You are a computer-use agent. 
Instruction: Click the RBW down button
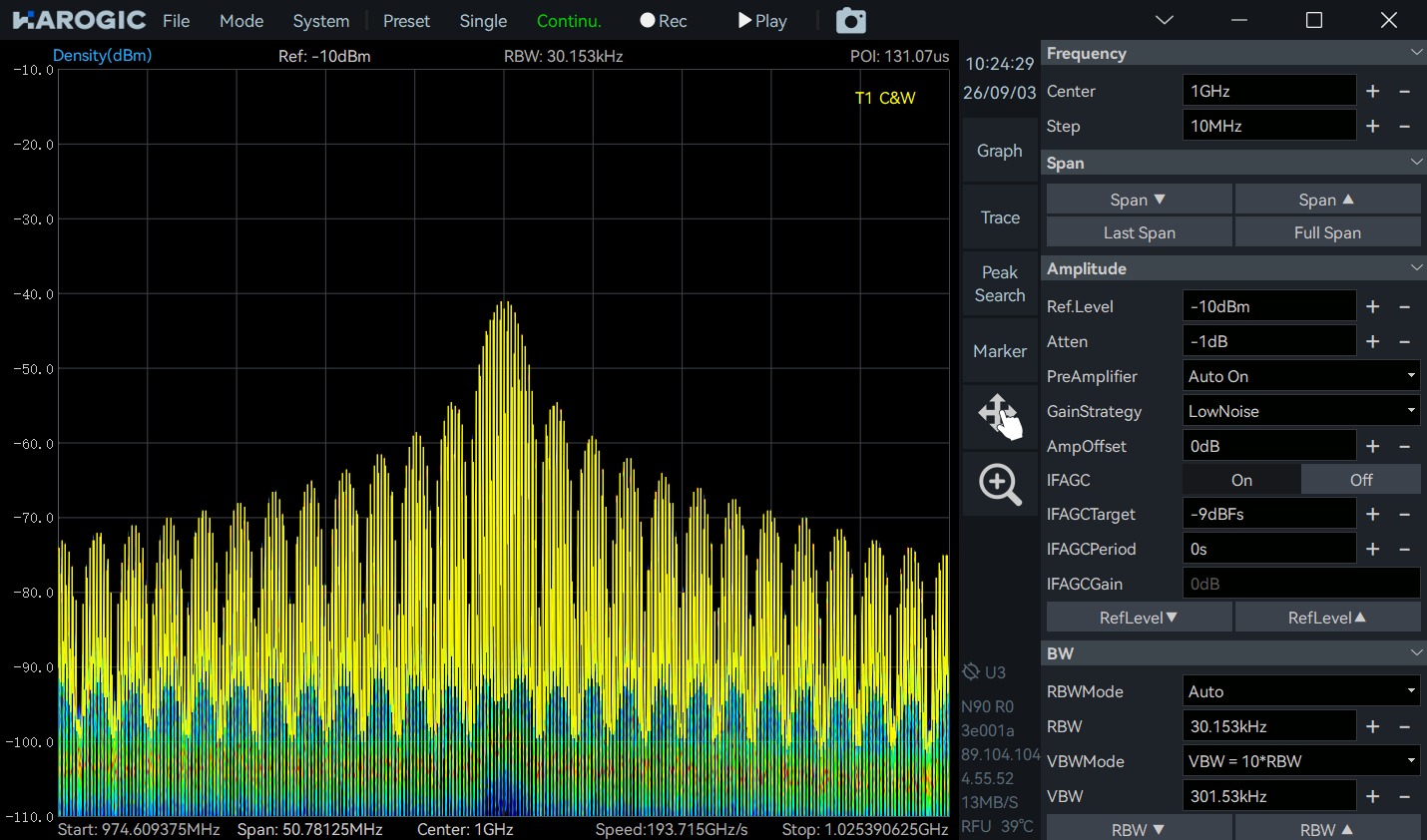(1139, 829)
